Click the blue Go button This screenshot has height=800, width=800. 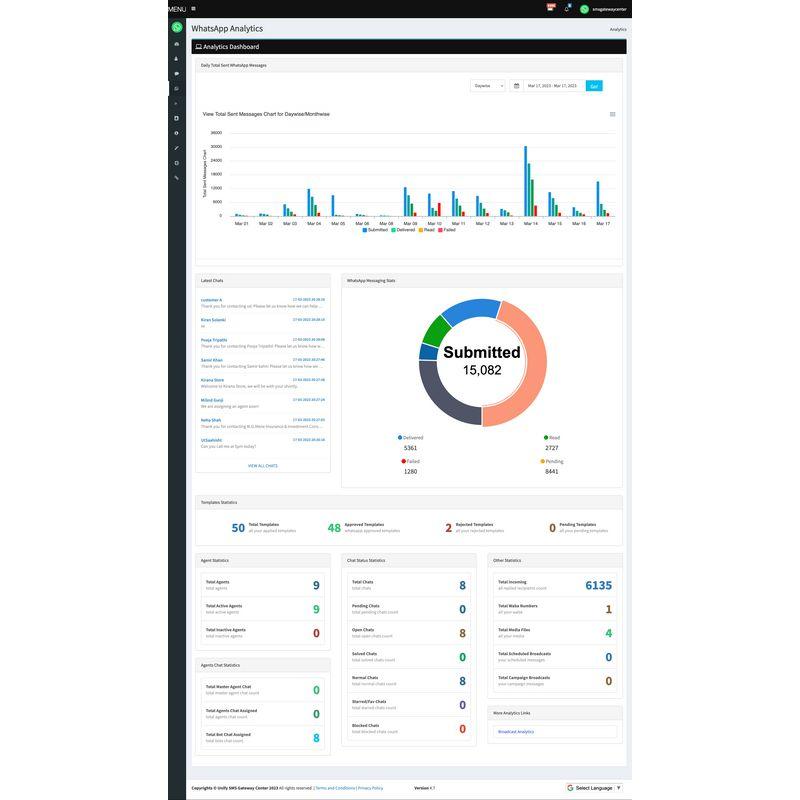(x=594, y=86)
